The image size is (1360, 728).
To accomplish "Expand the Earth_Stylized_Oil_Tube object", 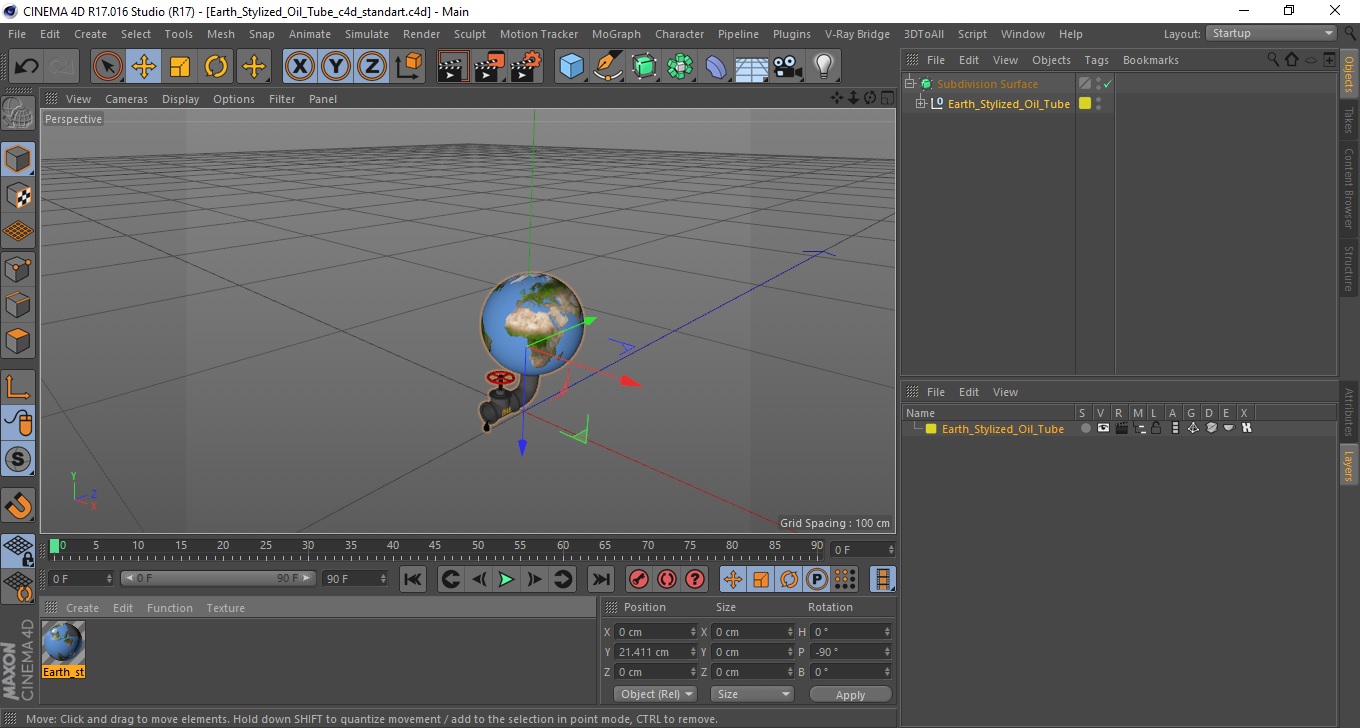I will 921,104.
